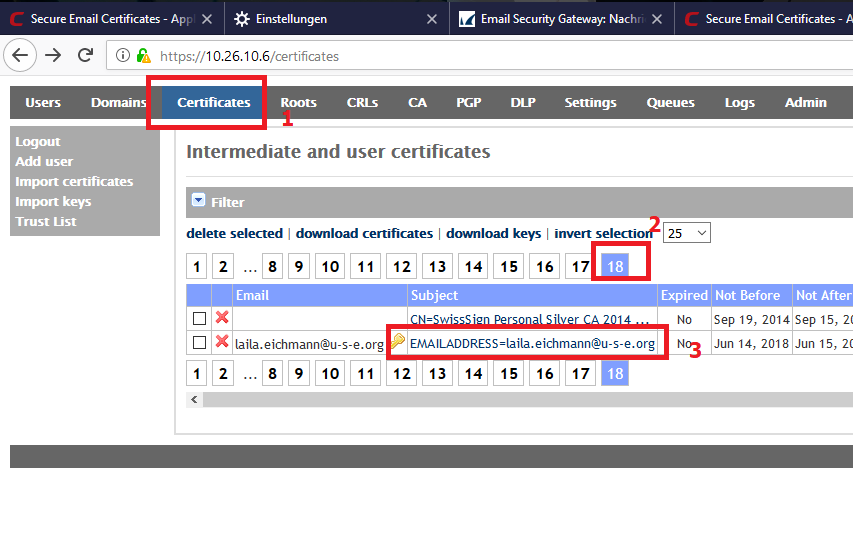Screen dimensions: 853x546
Task: Click red X on SwissSign certificate row
Action: (x=222, y=318)
